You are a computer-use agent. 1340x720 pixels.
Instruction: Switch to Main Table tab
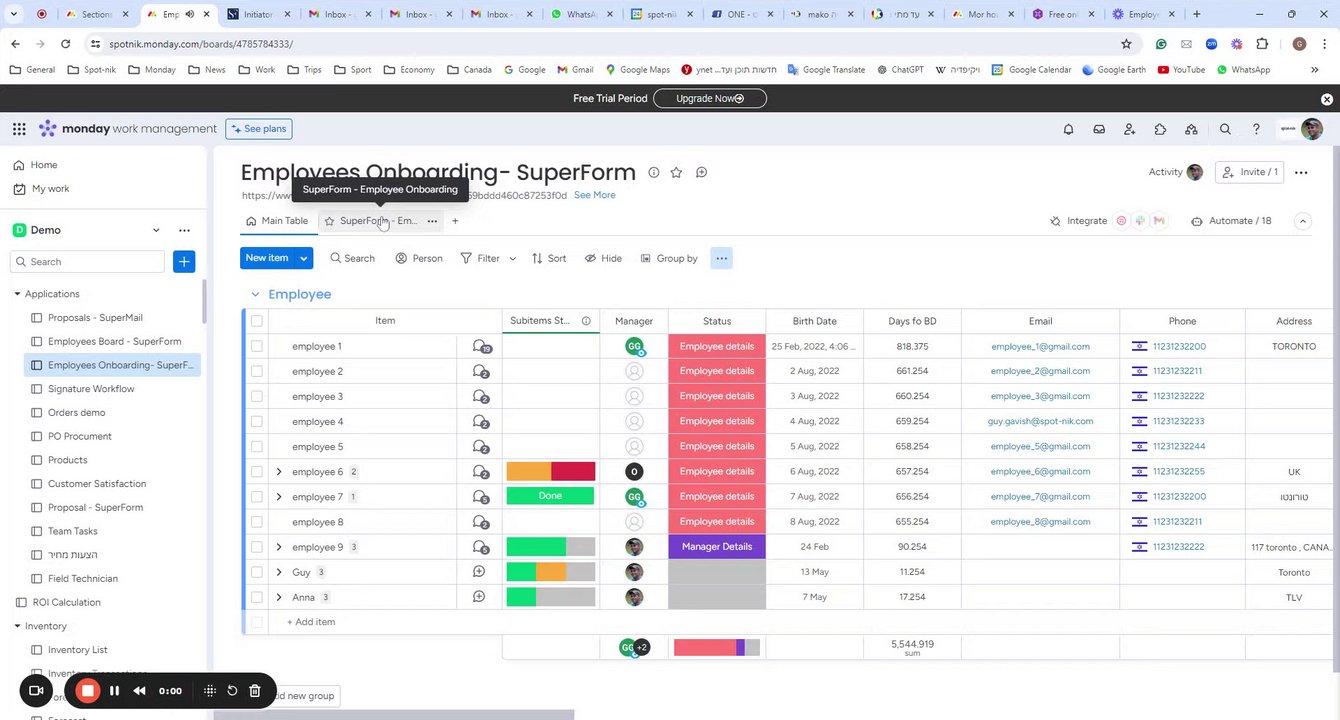click(x=277, y=221)
